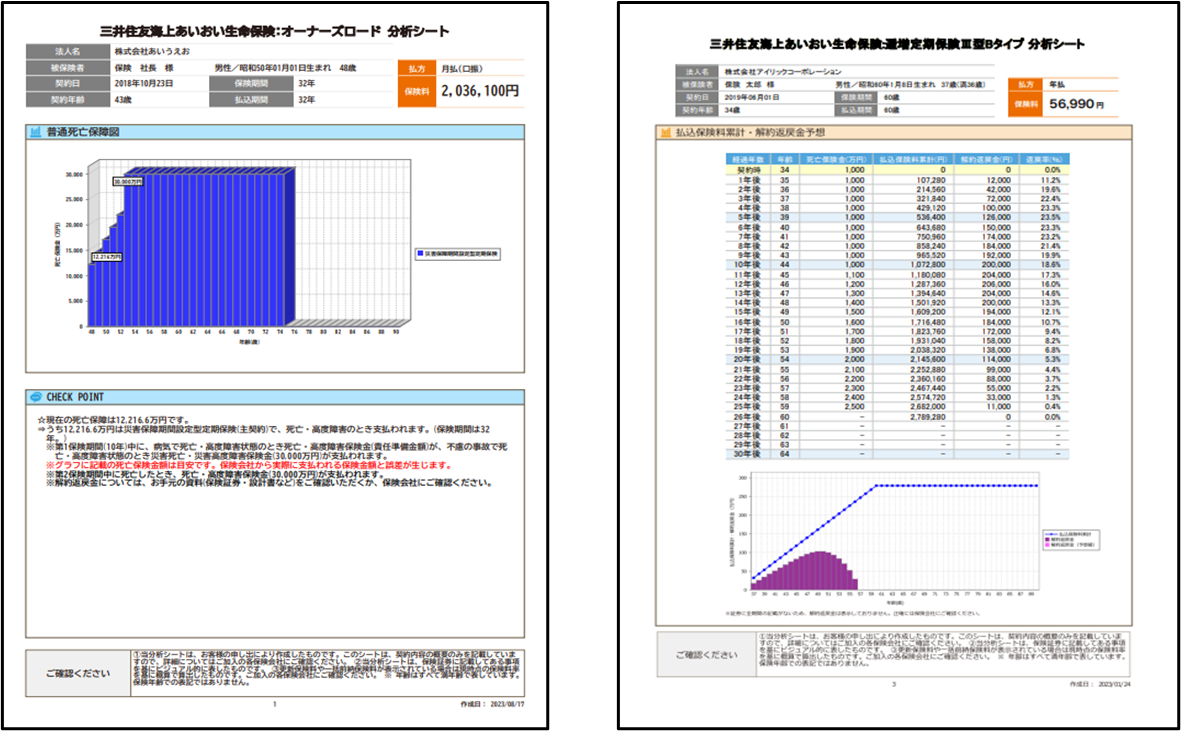Viewport: 1181px width, 731px height.
Task: Click the contract date 2018年10月23日
Action: point(143,84)
